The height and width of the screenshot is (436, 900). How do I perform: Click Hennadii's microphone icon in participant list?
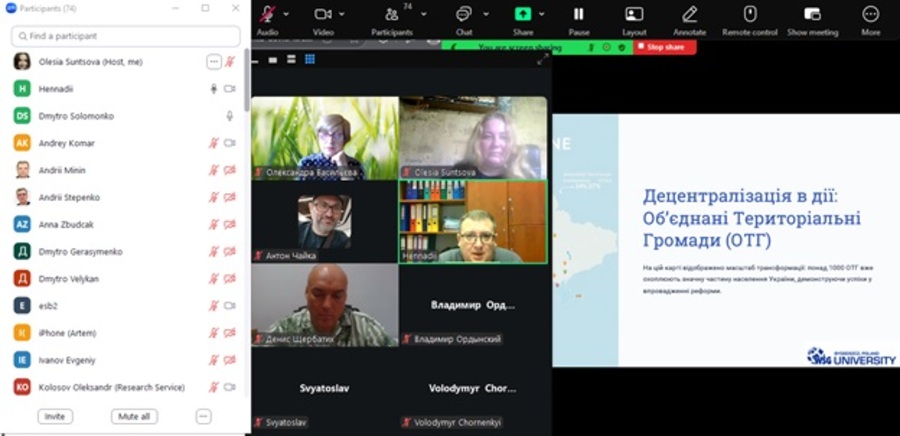(x=214, y=89)
